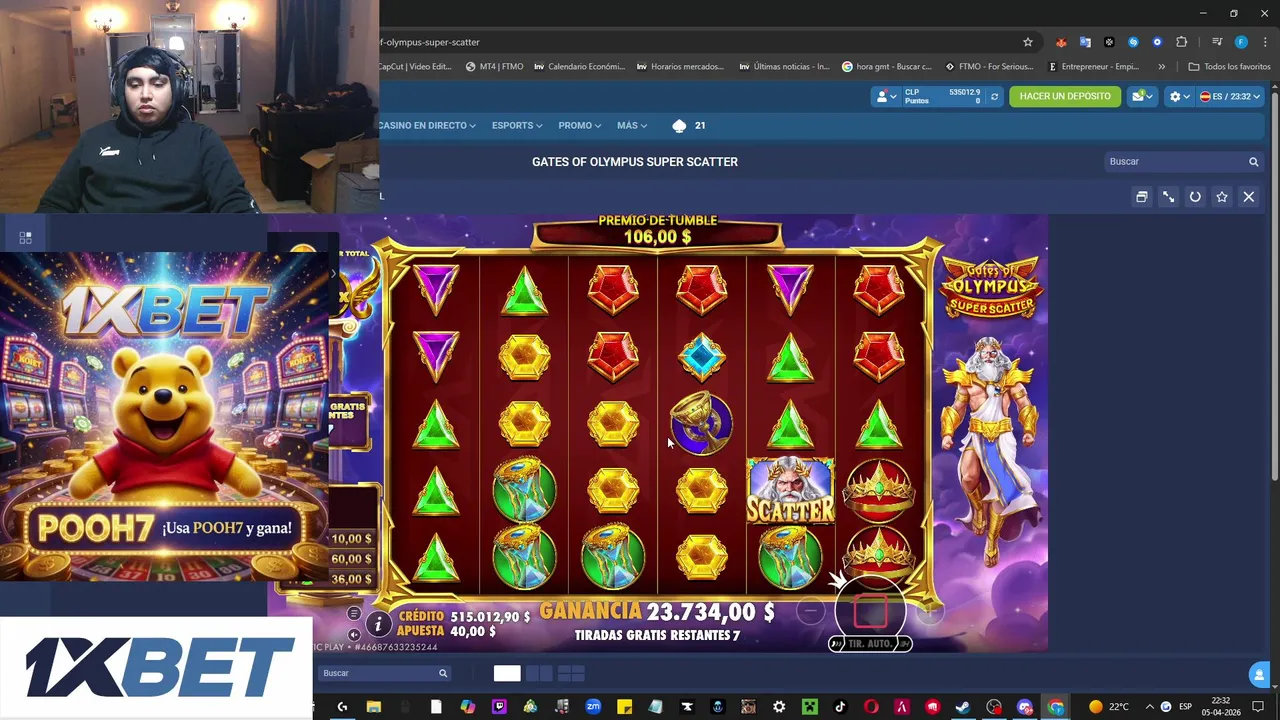This screenshot has height=720, width=1280.
Task: Open Chrome extensions puzzle icon
Action: click(1181, 42)
